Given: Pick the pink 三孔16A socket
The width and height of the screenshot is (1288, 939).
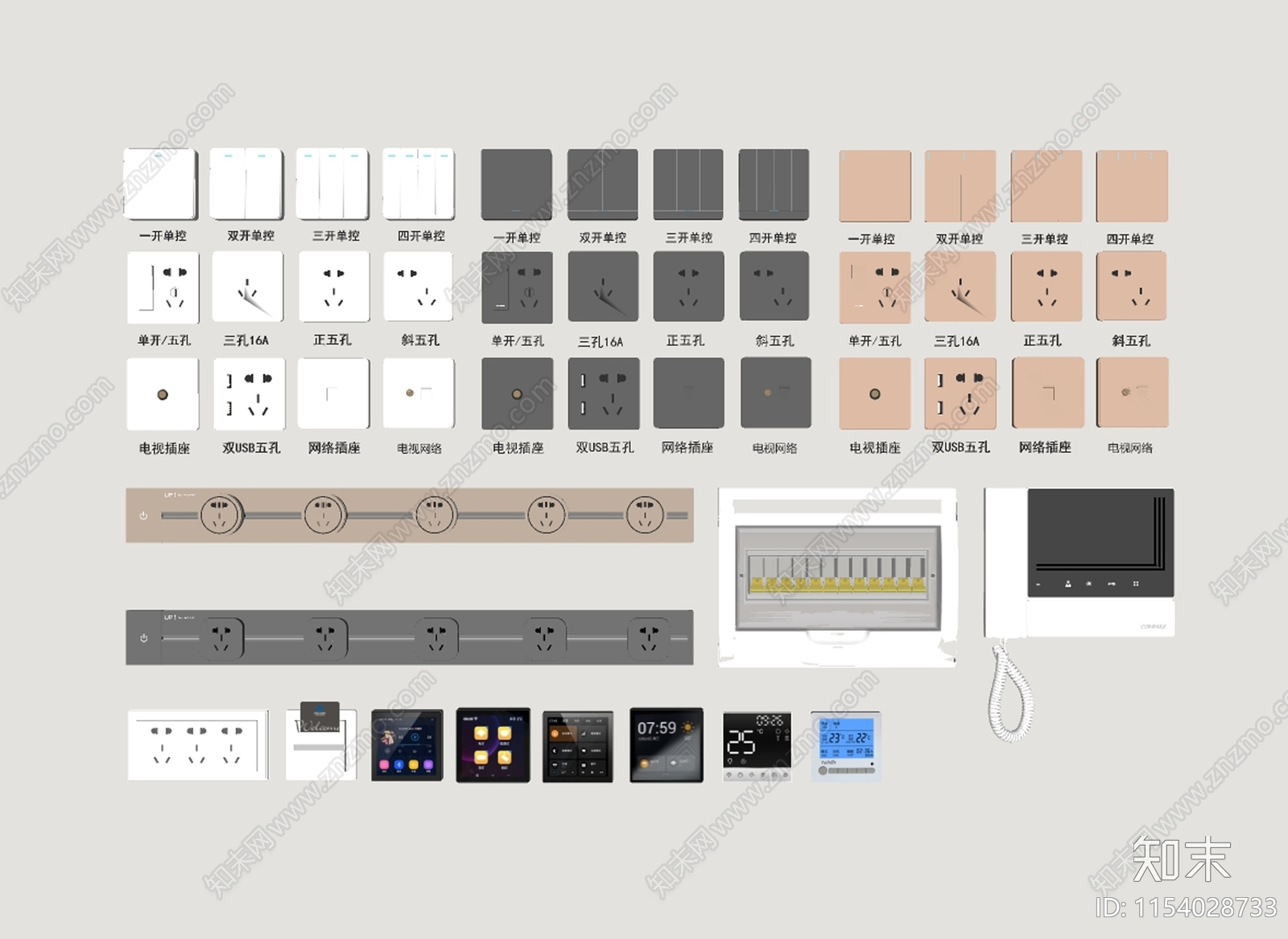Looking at the screenshot, I should 960,287.
